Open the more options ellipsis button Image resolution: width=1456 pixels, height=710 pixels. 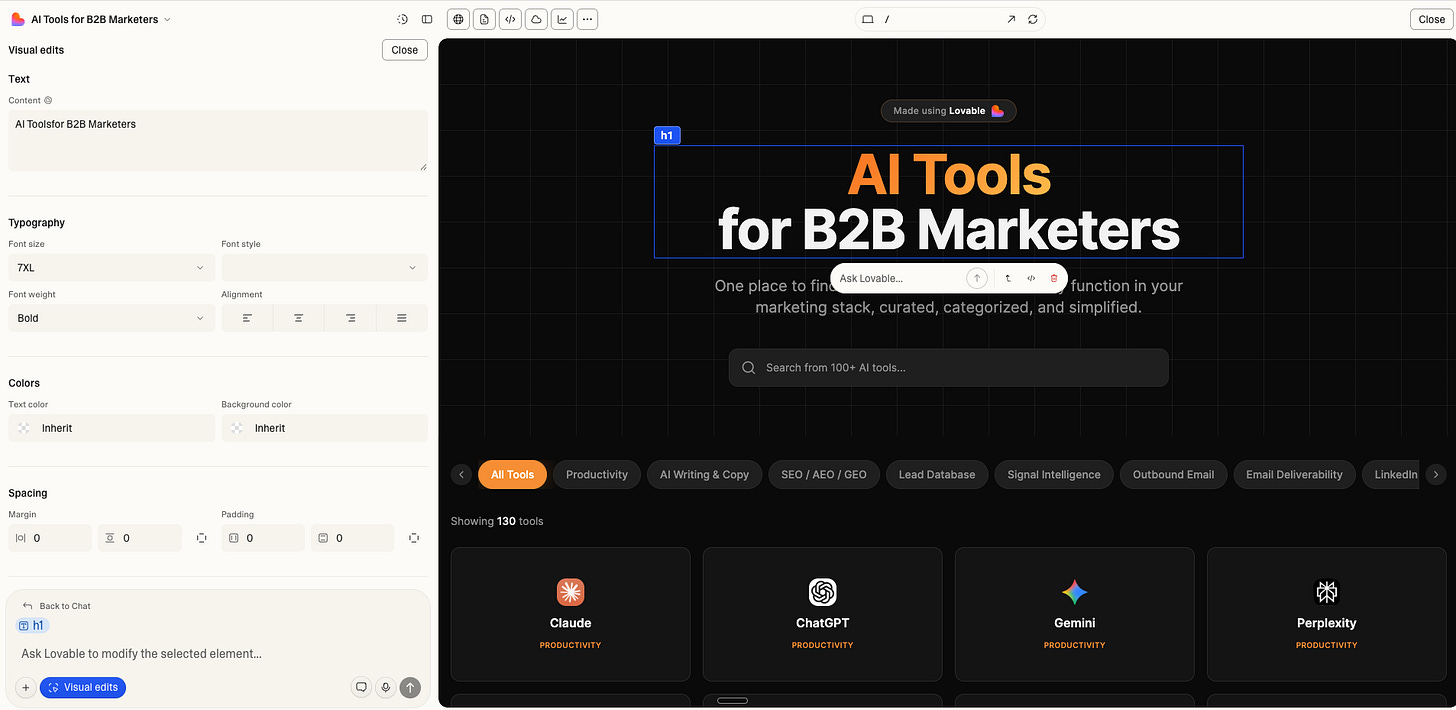(x=588, y=19)
